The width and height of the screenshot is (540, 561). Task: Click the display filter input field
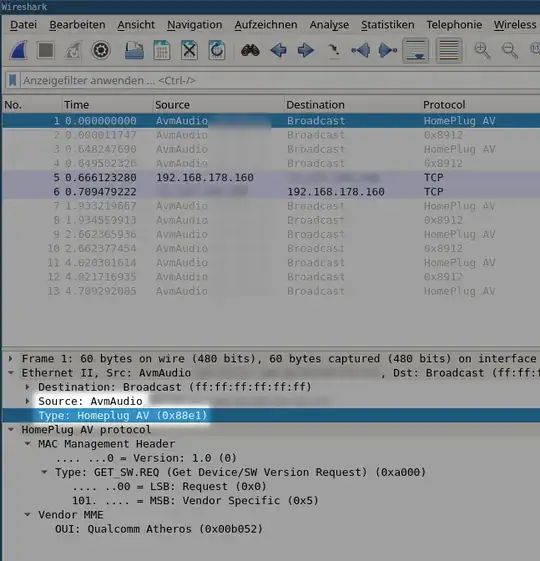(x=280, y=80)
